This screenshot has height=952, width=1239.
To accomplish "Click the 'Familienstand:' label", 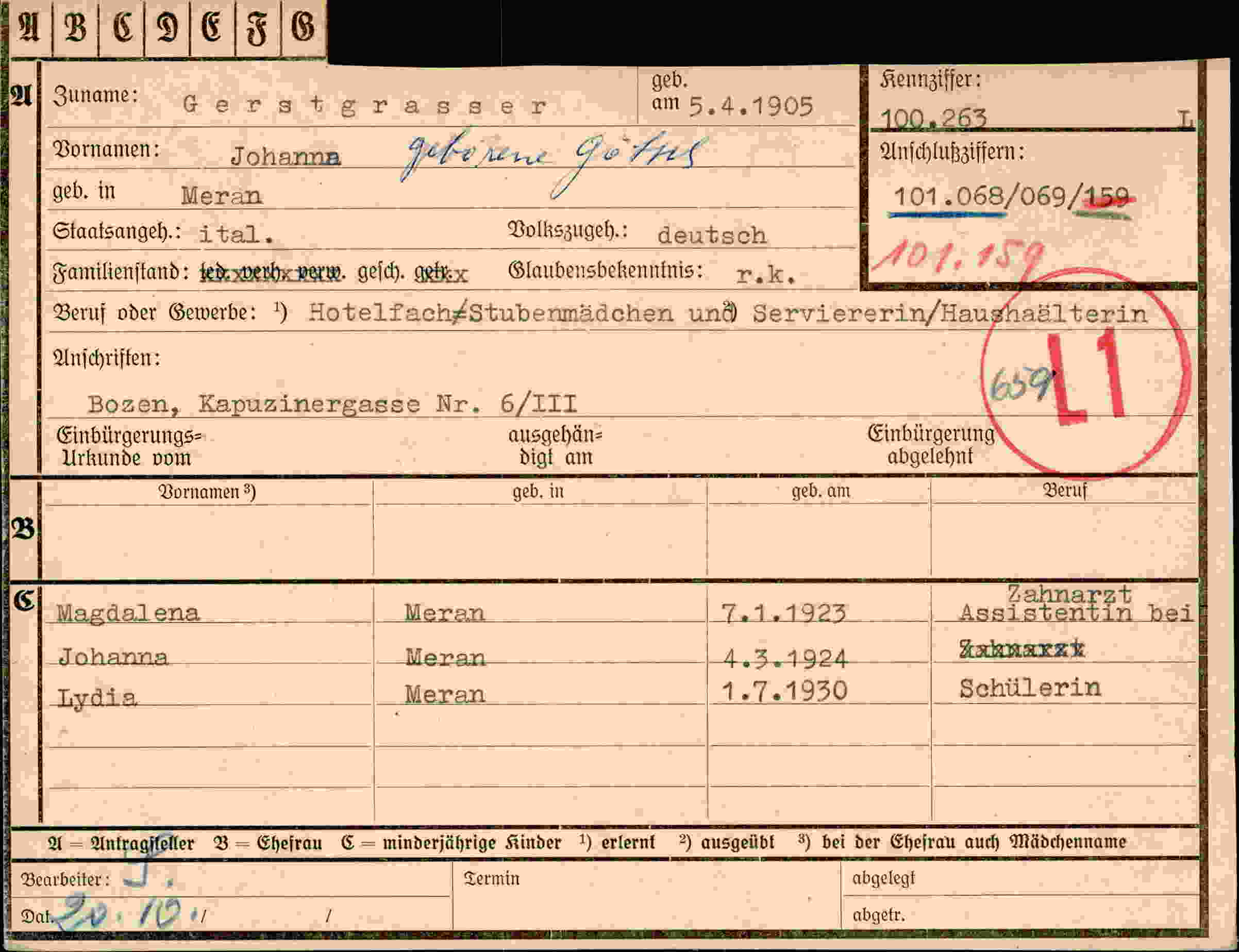I will pos(121,273).
